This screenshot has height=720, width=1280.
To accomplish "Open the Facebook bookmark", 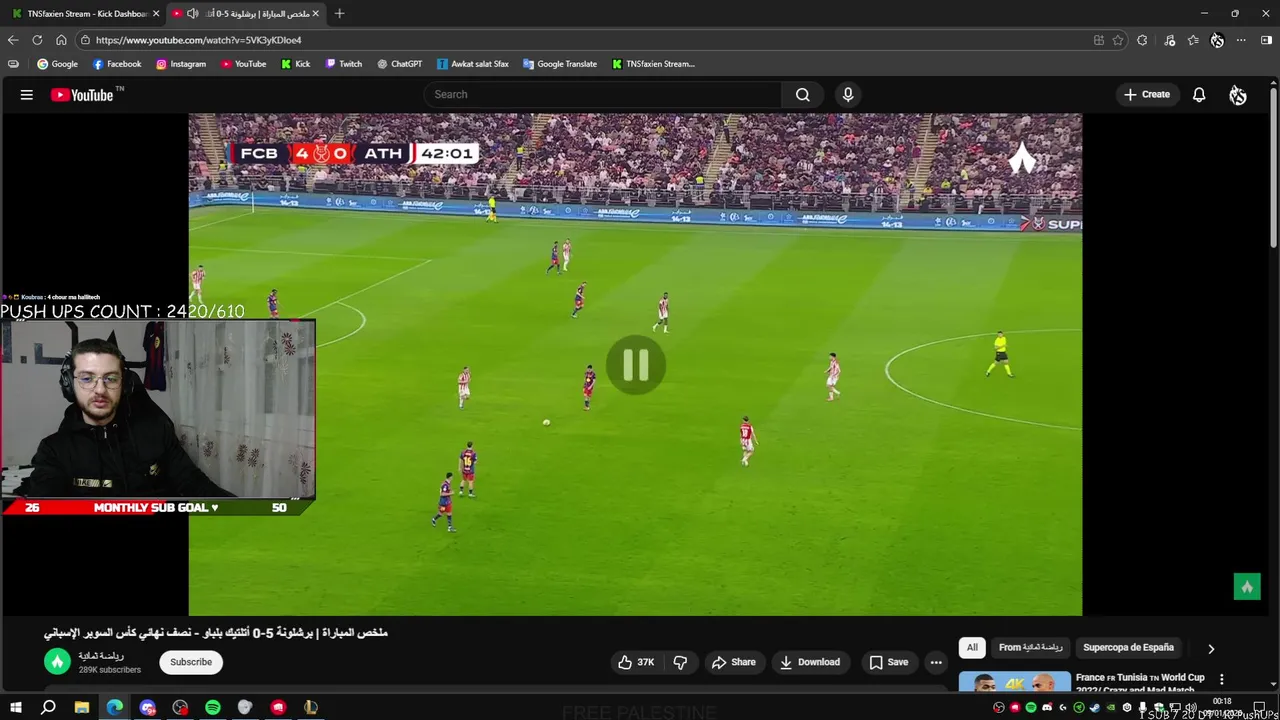I will click(117, 64).
